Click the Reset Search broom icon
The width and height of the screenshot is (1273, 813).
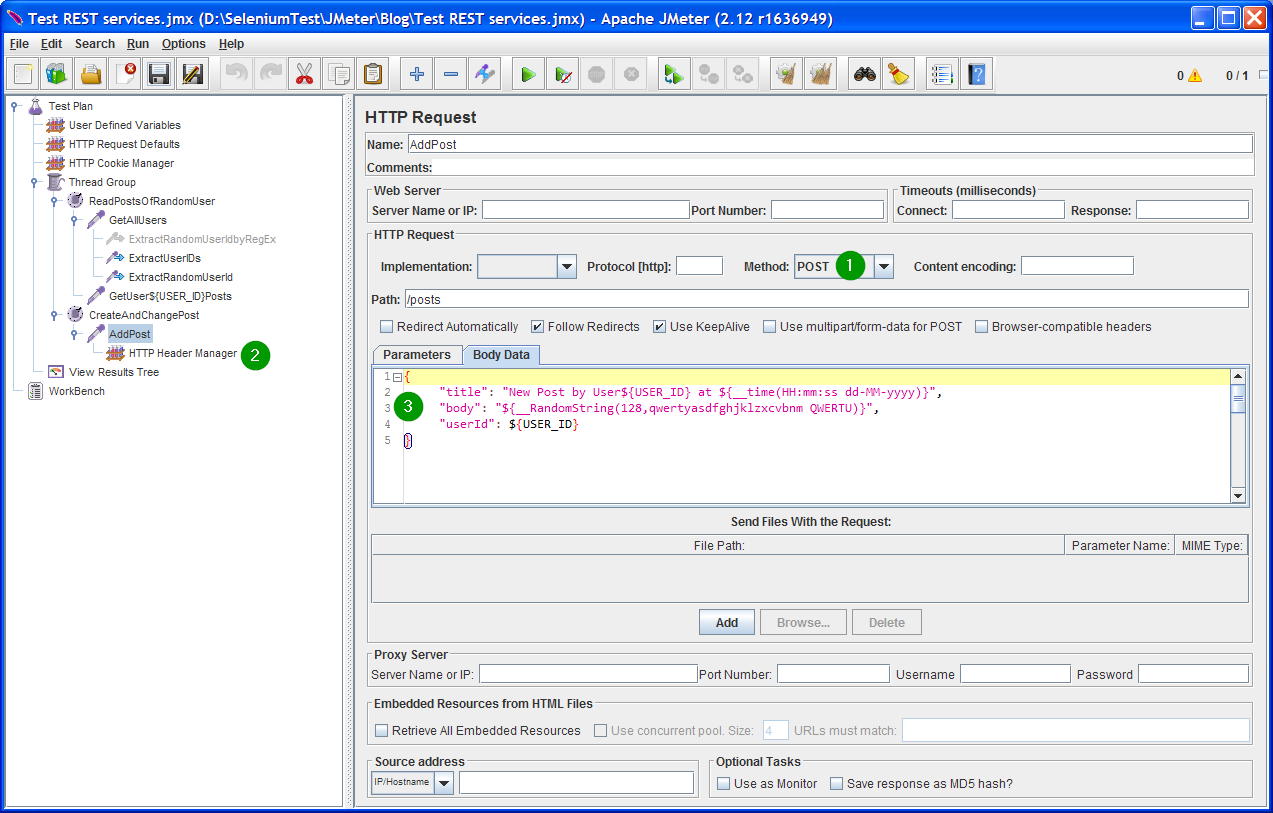click(x=898, y=74)
